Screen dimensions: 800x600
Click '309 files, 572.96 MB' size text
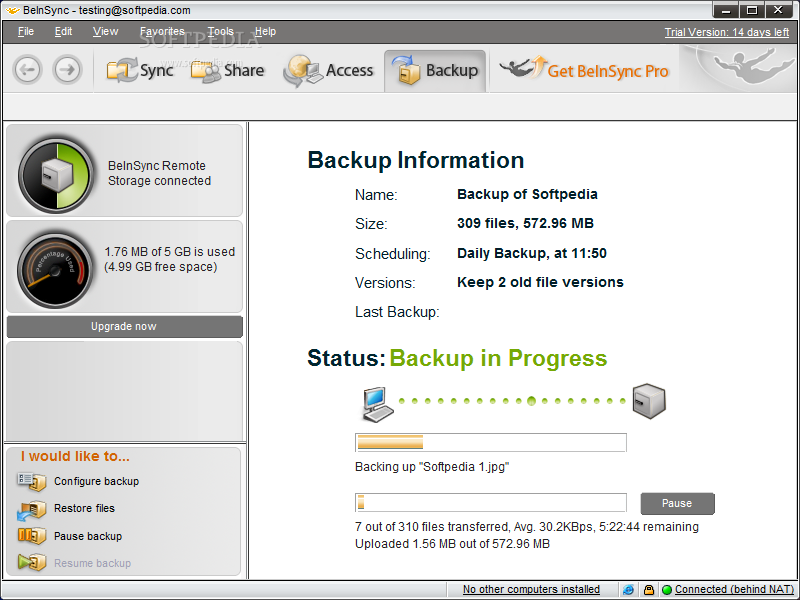tap(525, 223)
